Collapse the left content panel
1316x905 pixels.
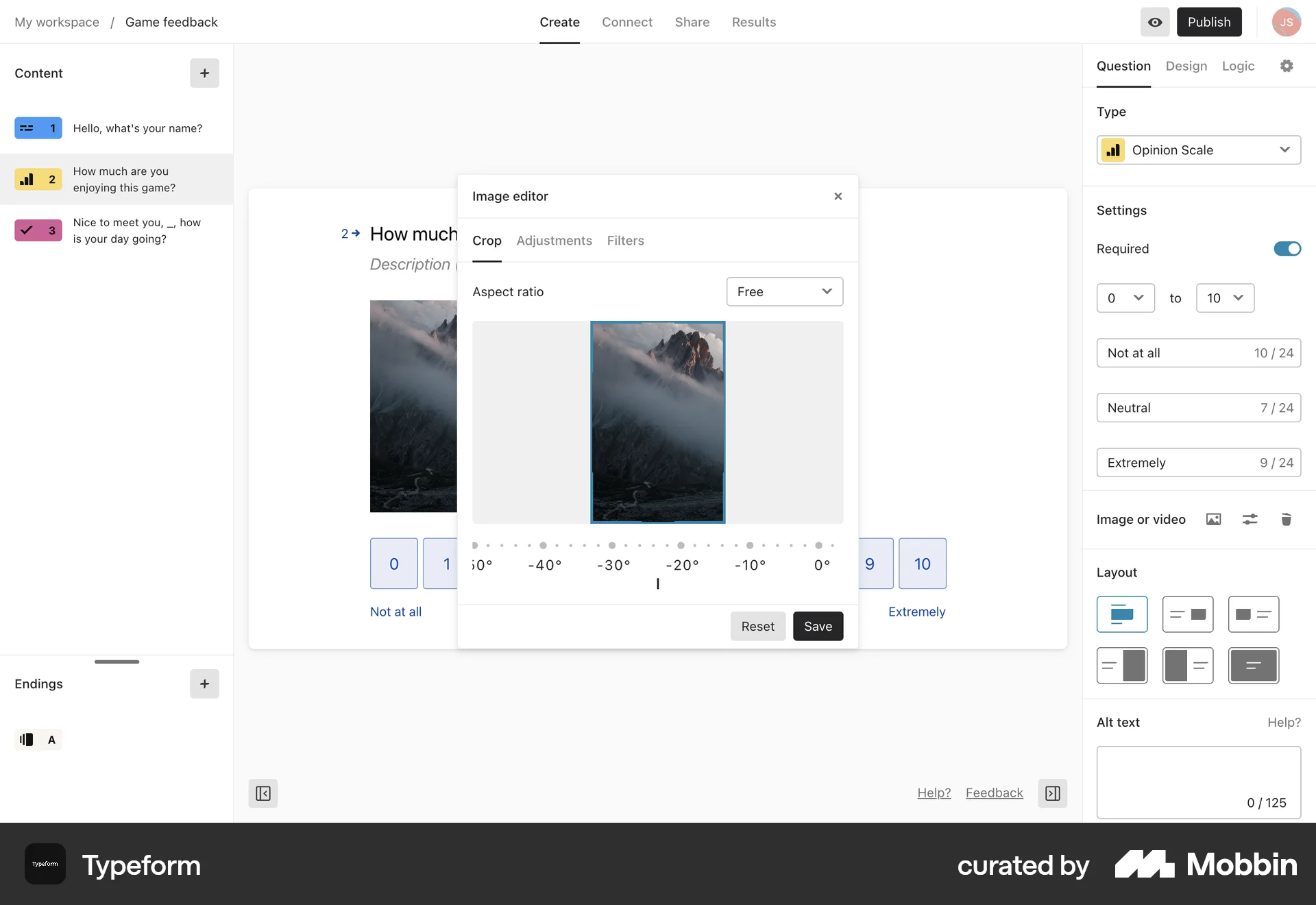click(263, 793)
